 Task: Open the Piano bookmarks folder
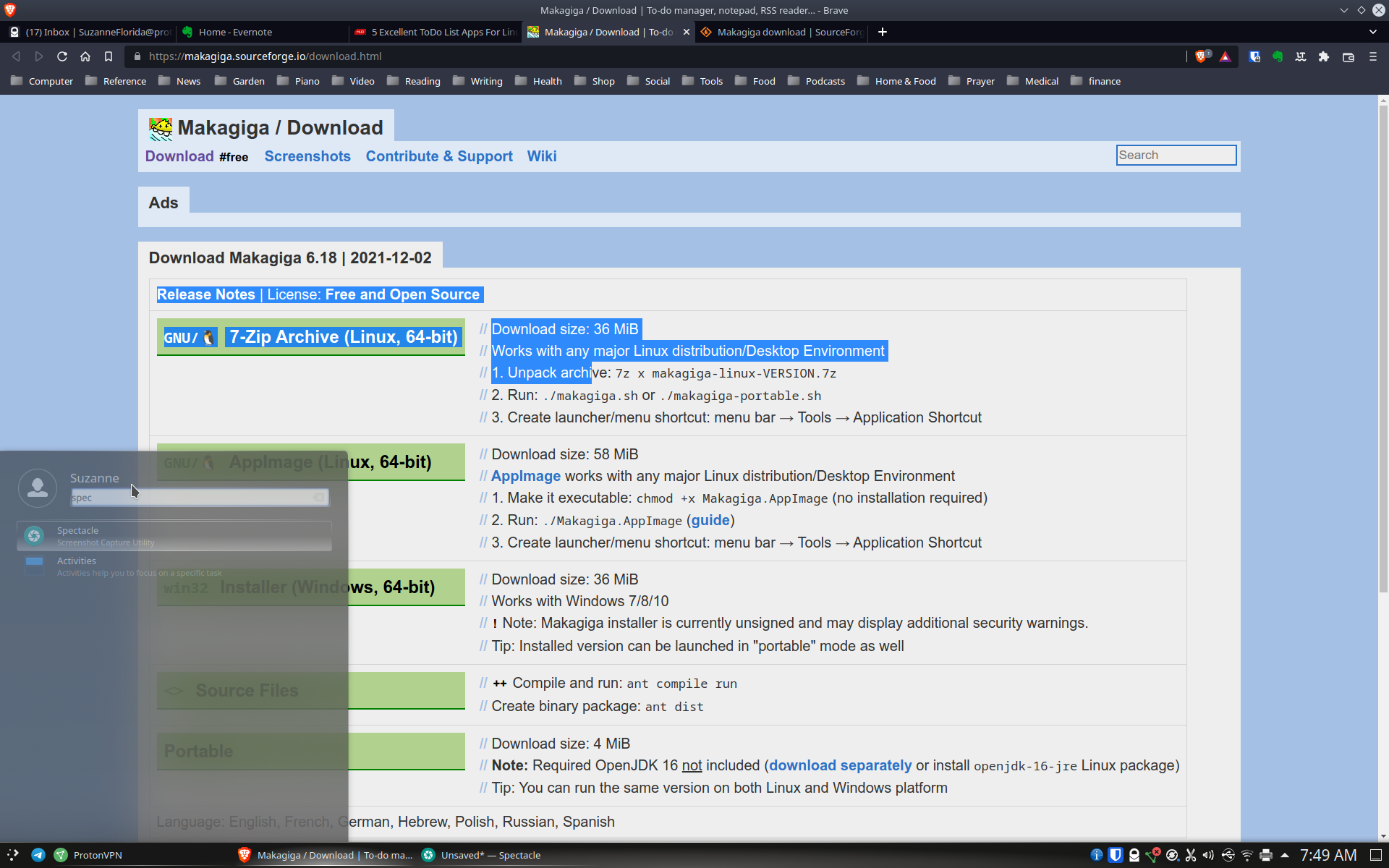point(299,81)
